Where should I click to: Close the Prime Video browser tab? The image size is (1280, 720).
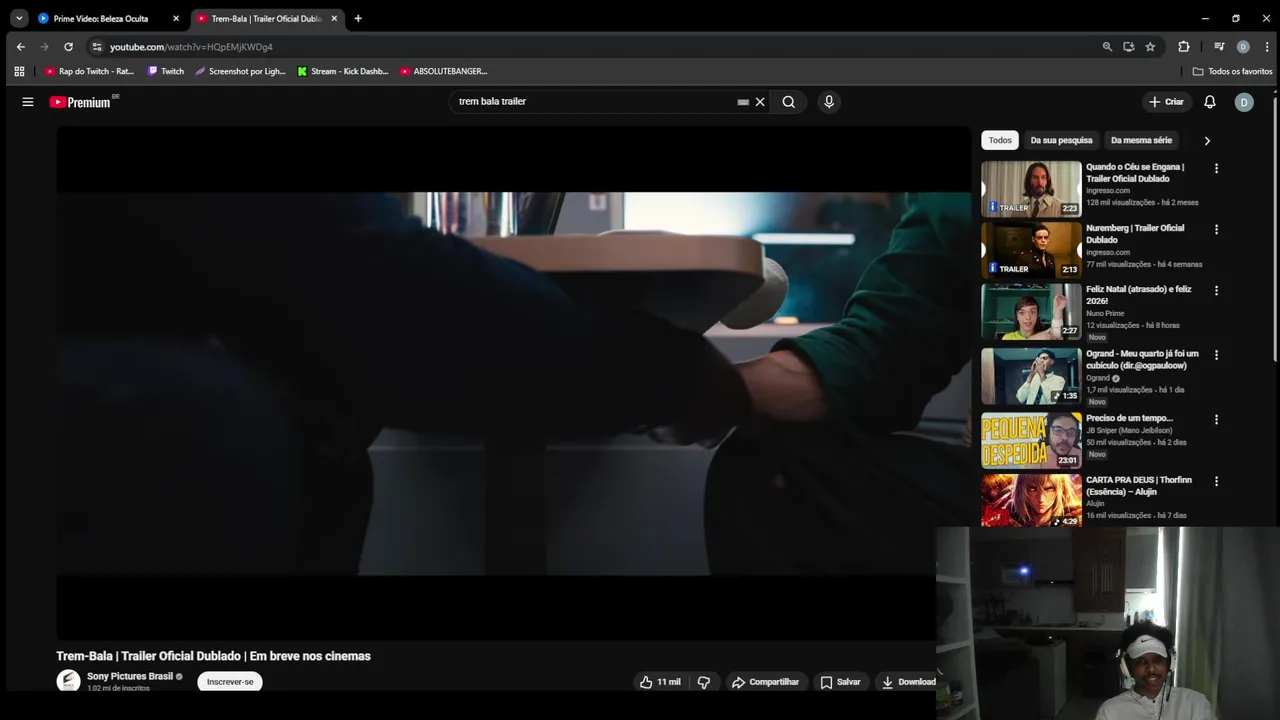point(176,19)
